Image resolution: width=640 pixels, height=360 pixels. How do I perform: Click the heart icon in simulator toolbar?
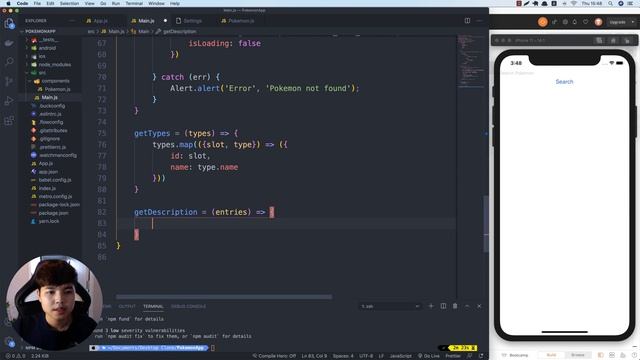[586, 22]
